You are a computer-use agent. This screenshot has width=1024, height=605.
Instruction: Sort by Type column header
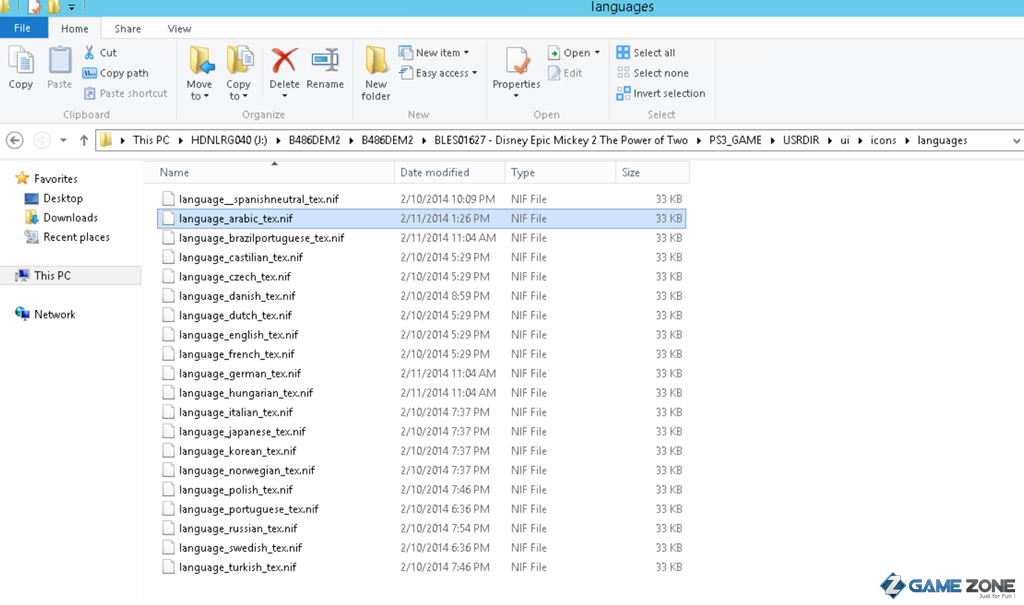click(560, 172)
